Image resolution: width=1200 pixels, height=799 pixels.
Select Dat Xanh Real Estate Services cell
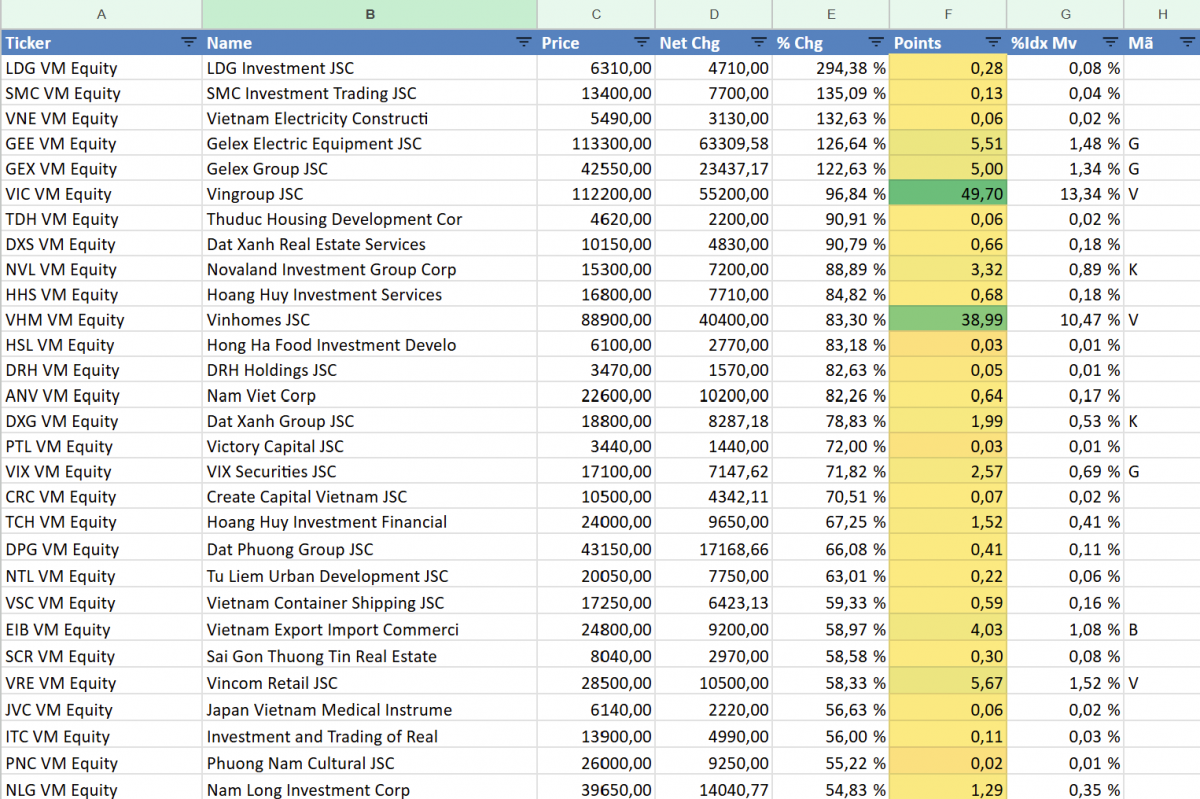pyautogui.click(x=370, y=244)
